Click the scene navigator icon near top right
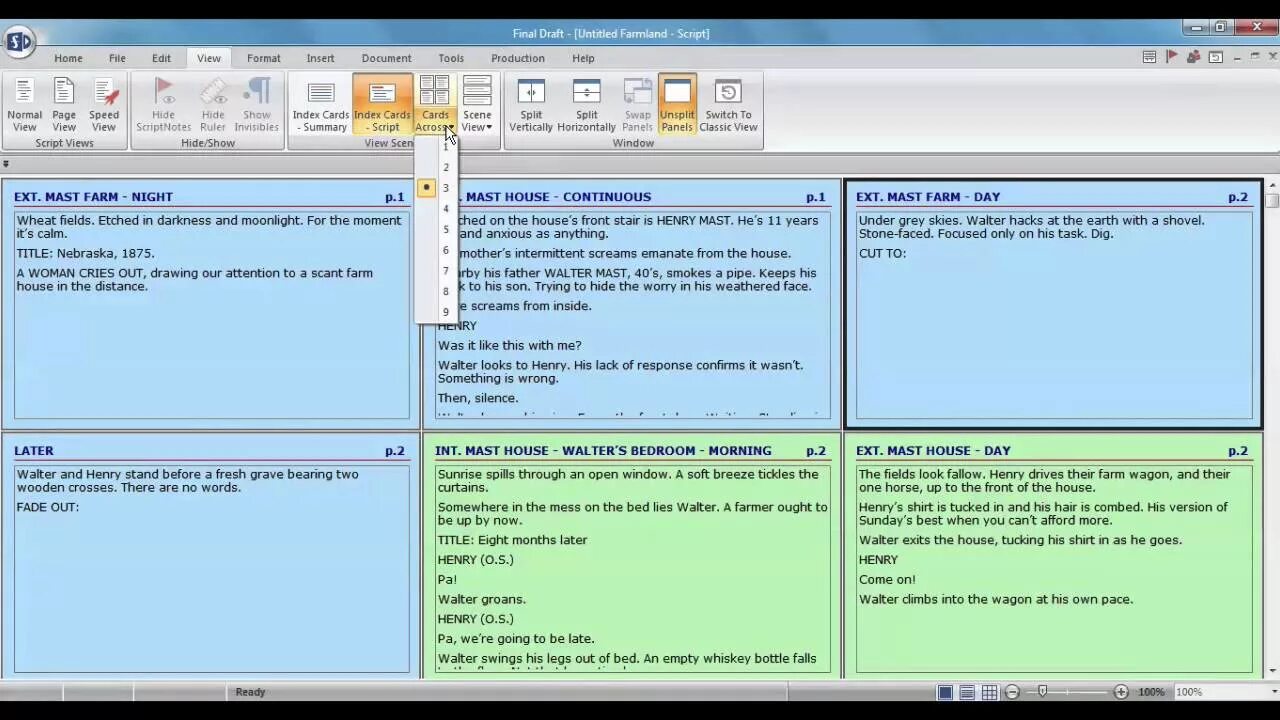The width and height of the screenshot is (1280, 720). click(1150, 57)
